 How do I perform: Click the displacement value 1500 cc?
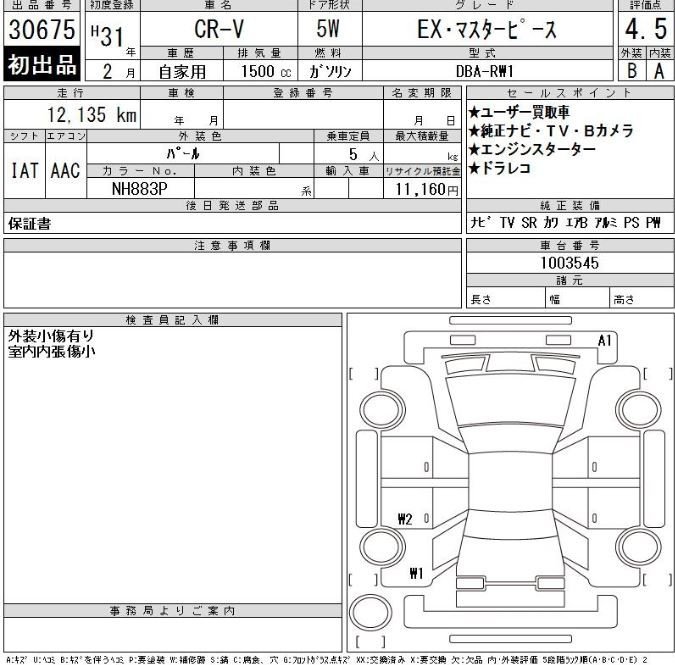[266, 71]
